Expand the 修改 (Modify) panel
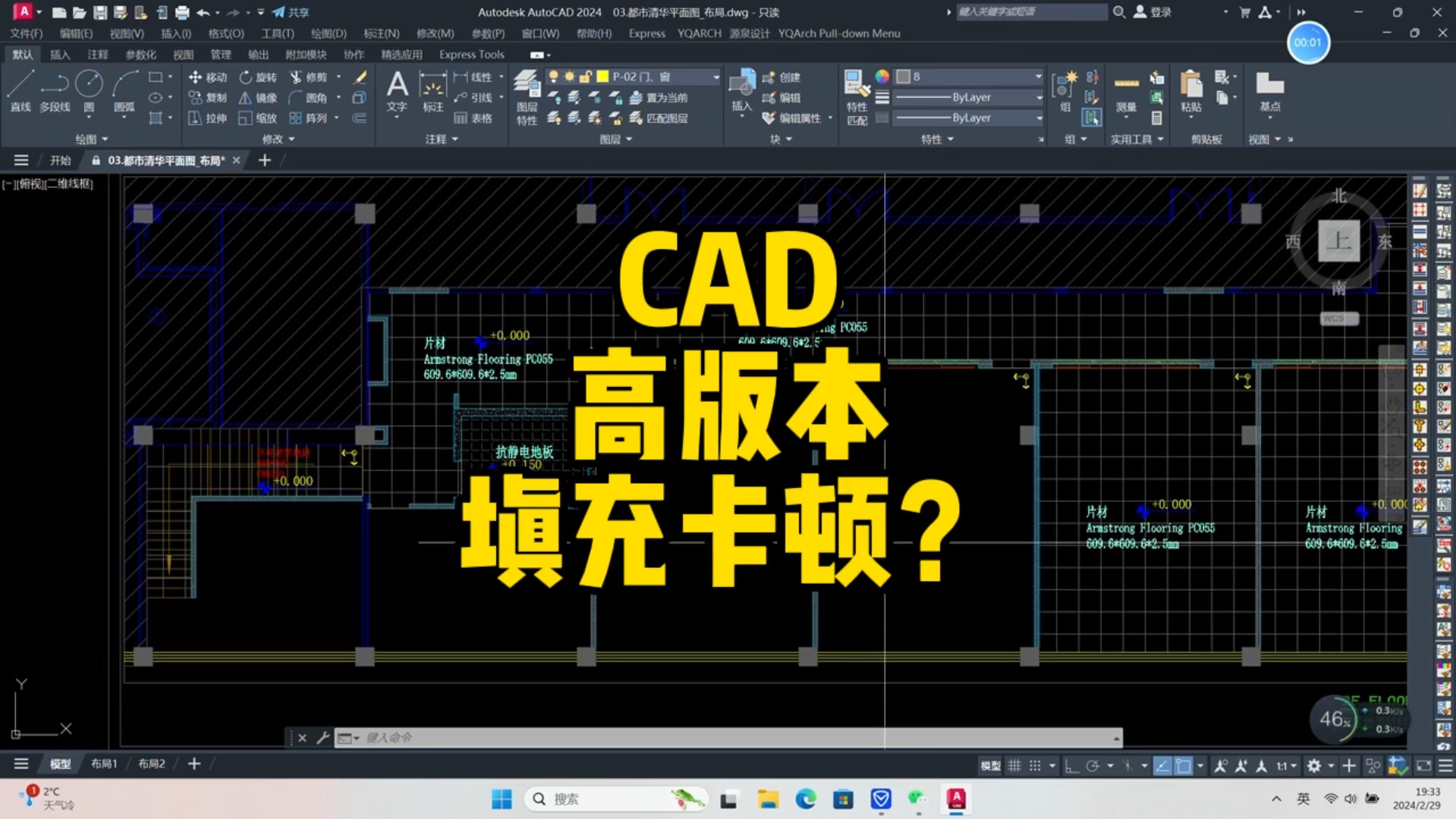The image size is (1456, 819). point(278,139)
